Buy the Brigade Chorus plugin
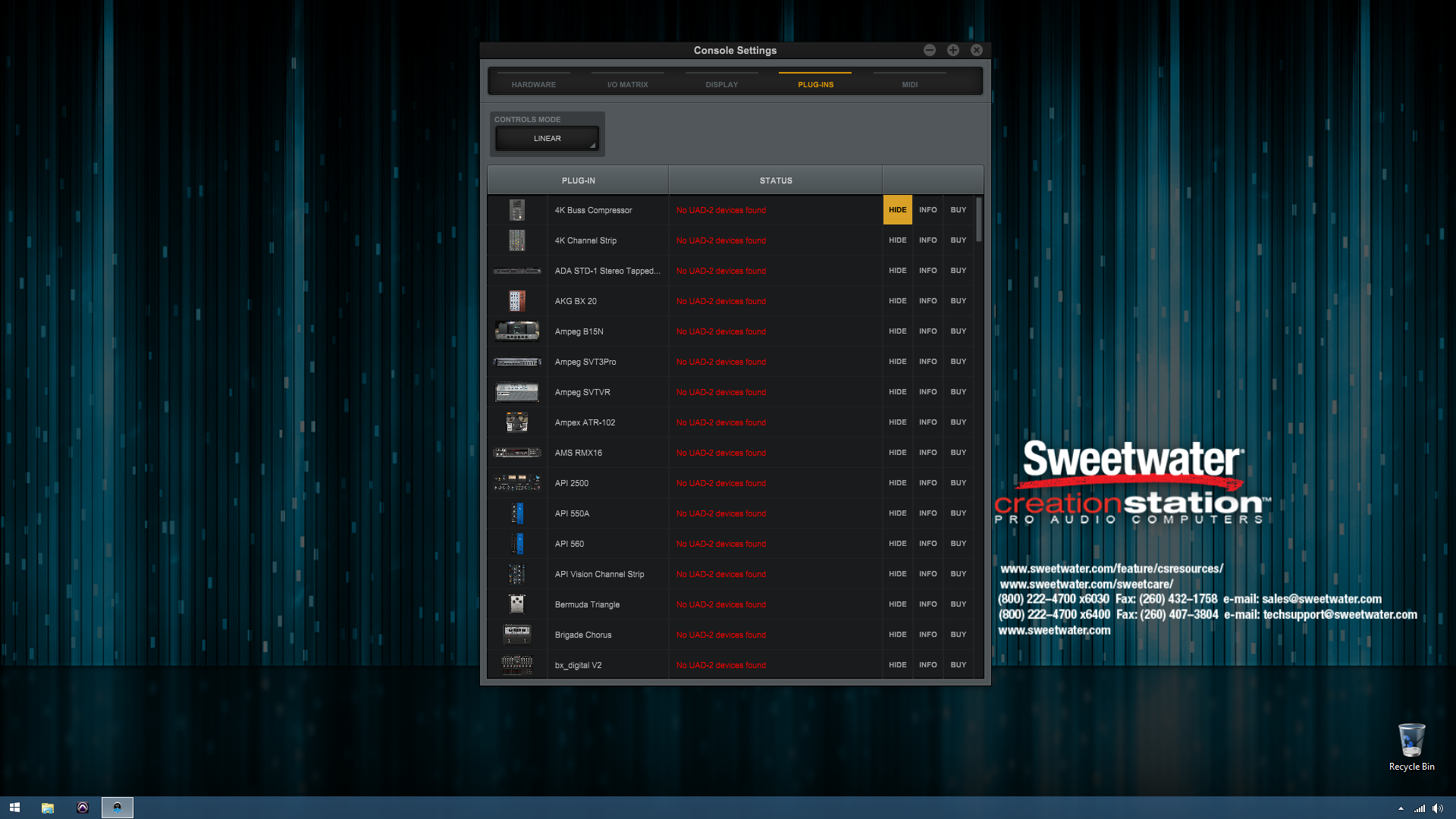Viewport: 1456px width, 819px height. click(958, 634)
